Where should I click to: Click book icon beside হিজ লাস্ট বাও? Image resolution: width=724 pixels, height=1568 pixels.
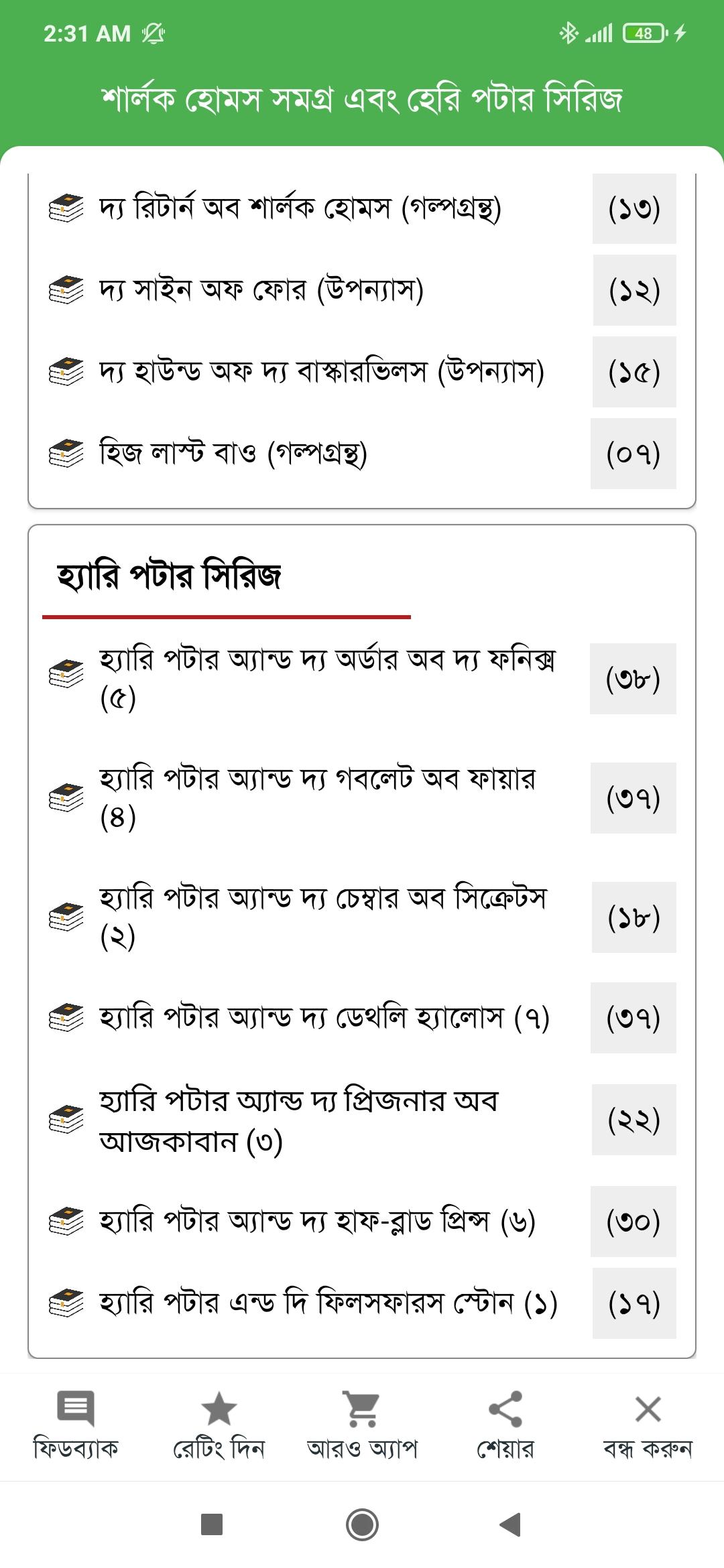point(66,454)
